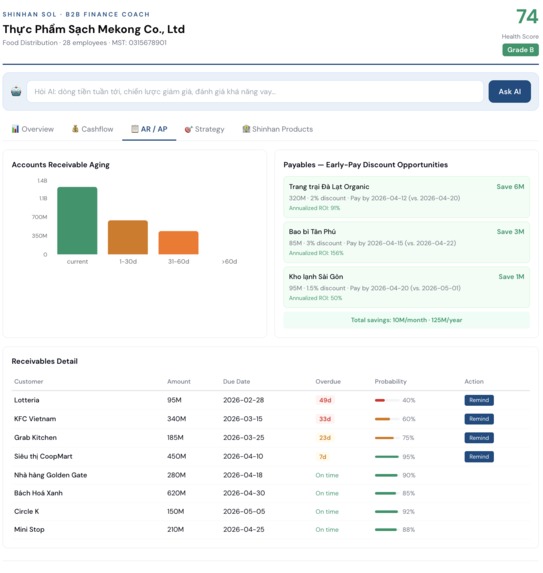The width and height of the screenshot is (543, 573).
Task: Click the 23d overdue badge
Action: pyautogui.click(x=325, y=438)
